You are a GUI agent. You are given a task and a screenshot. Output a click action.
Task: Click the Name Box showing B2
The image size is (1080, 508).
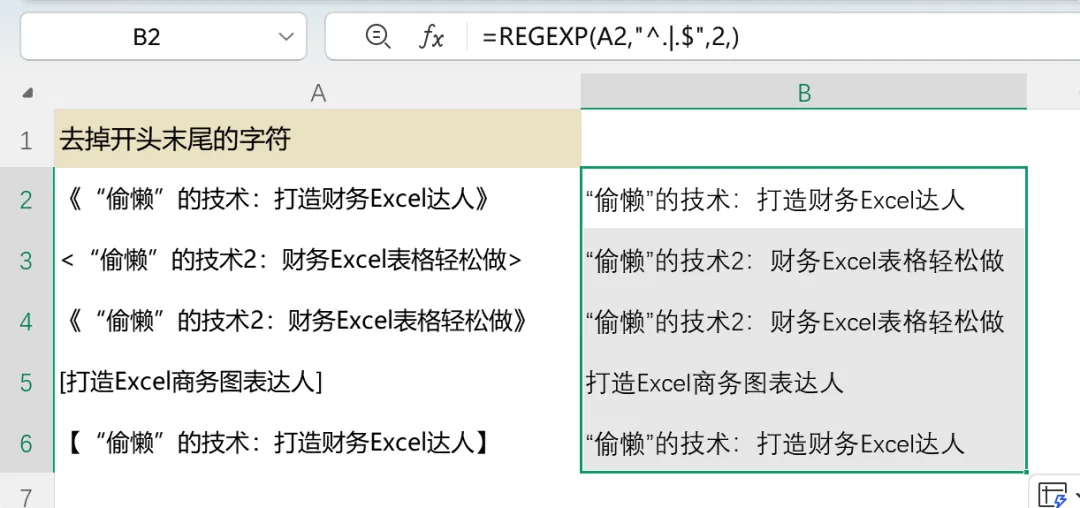(163, 36)
